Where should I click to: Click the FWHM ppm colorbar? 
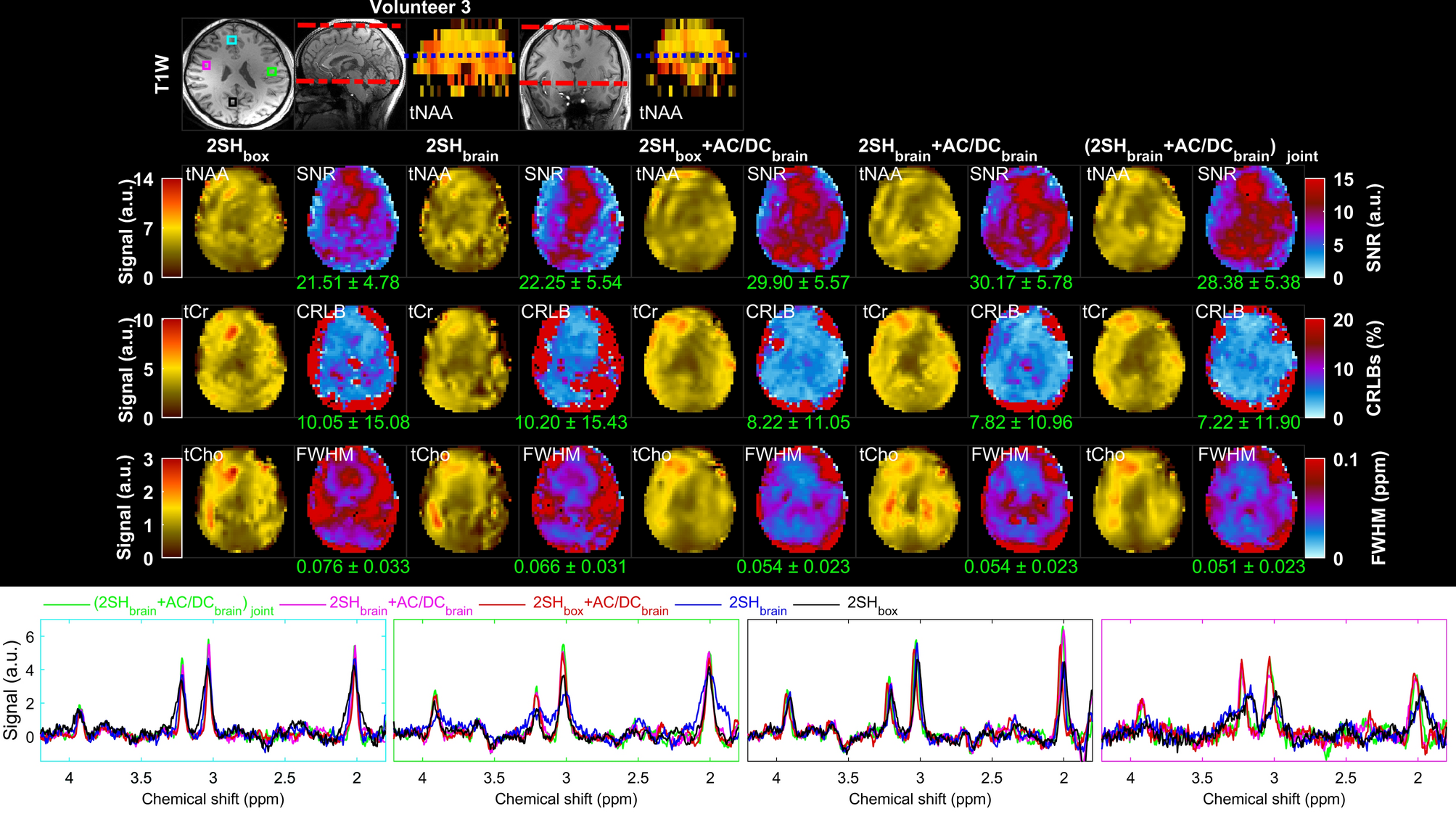(1315, 507)
